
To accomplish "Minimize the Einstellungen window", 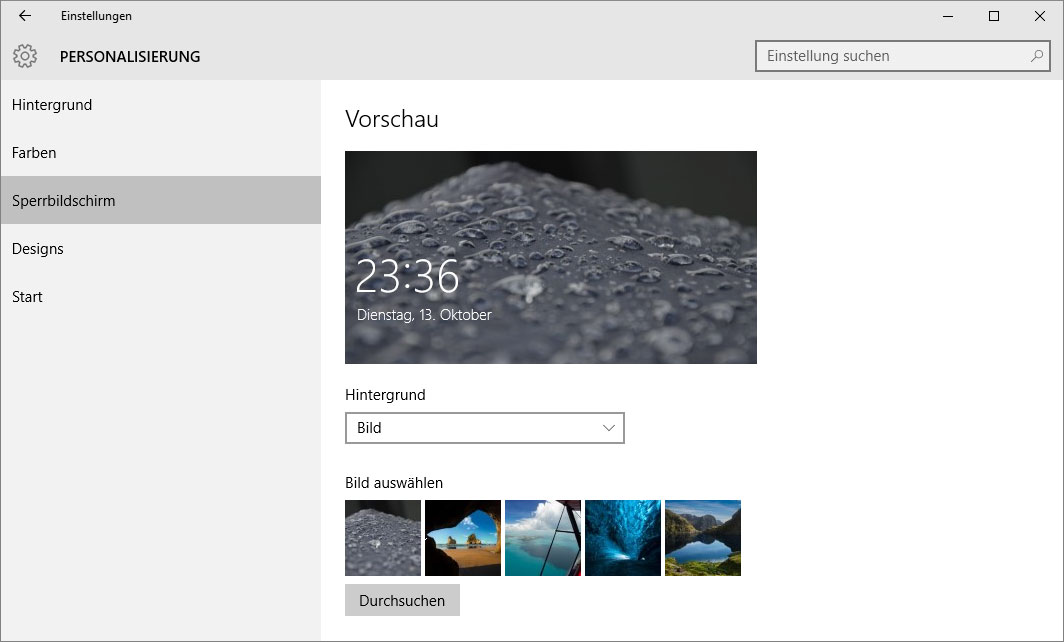I will point(948,16).
